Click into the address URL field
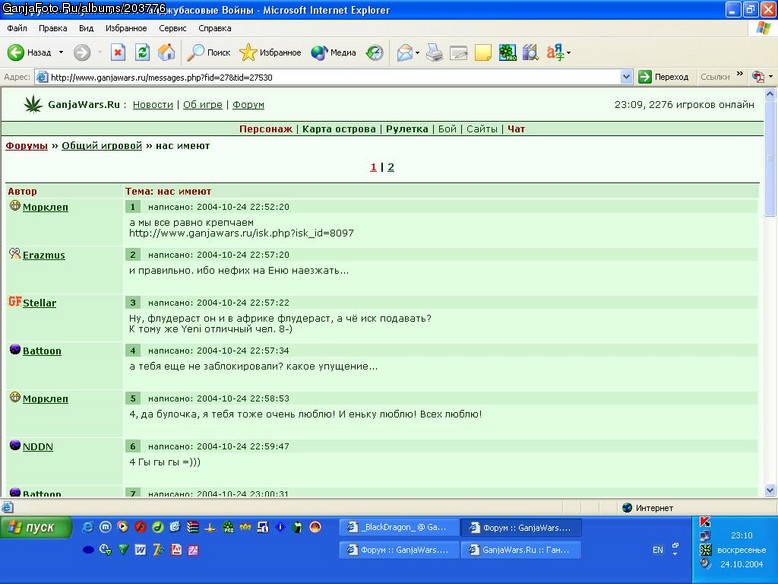Image resolution: width=778 pixels, height=584 pixels. pos(327,77)
